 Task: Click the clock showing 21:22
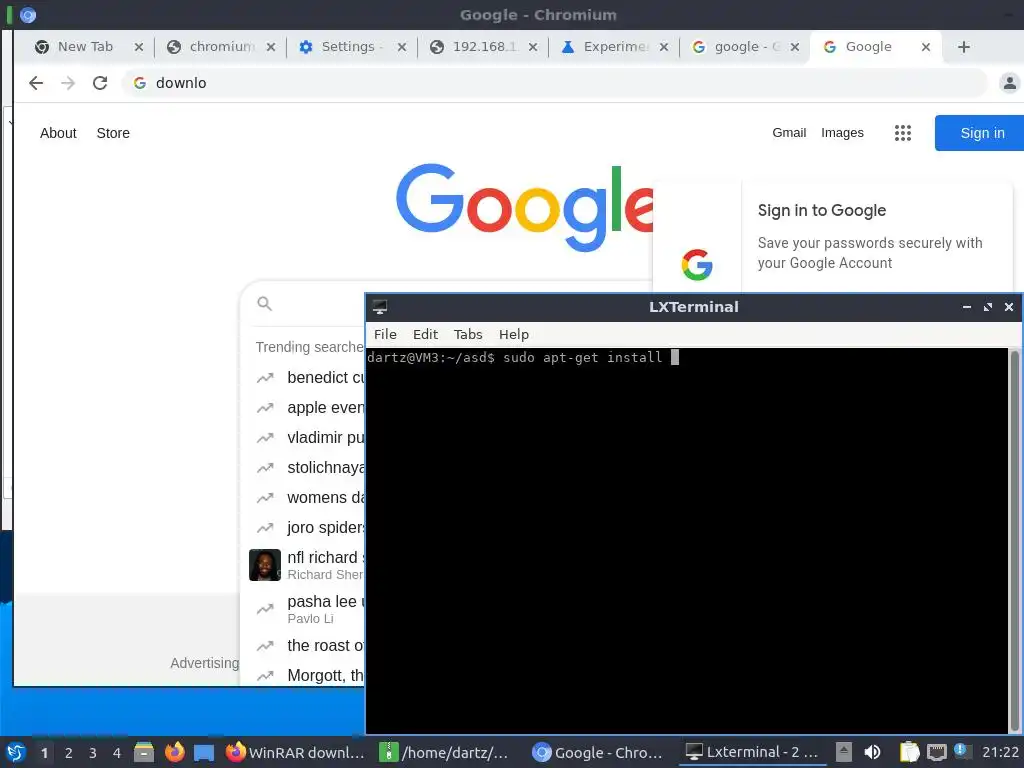(x=1000, y=752)
